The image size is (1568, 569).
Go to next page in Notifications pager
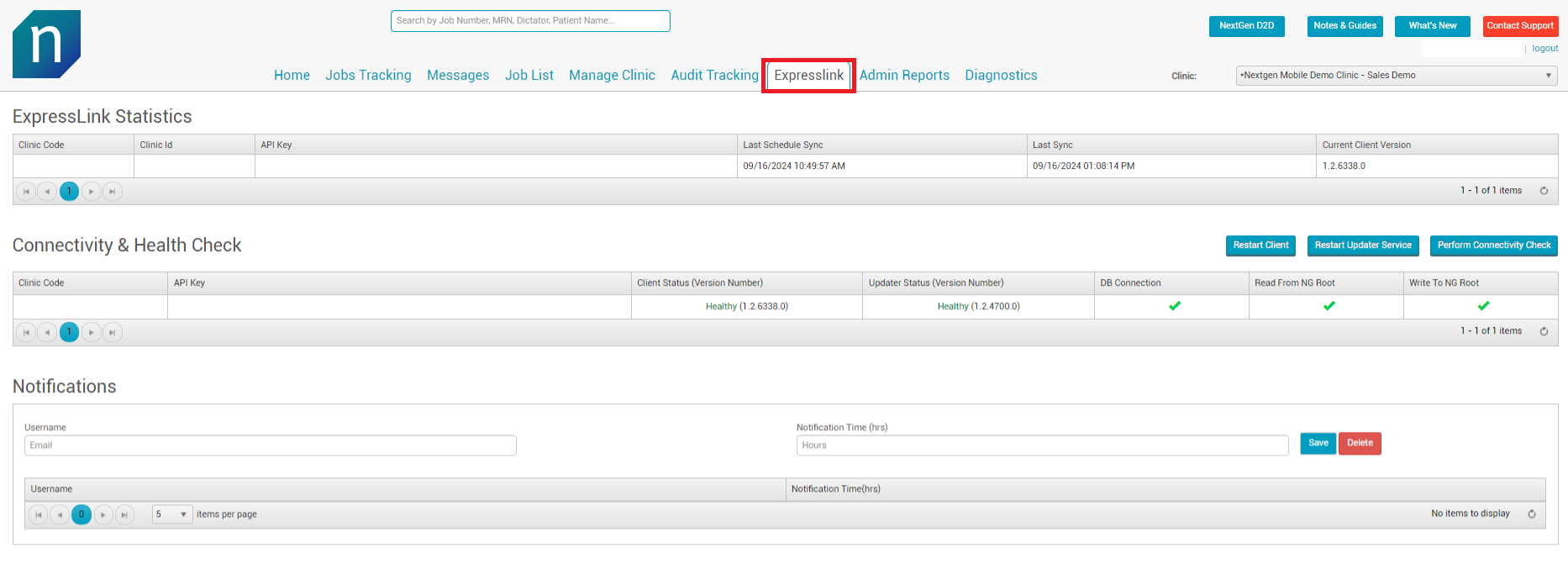pyautogui.click(x=103, y=514)
